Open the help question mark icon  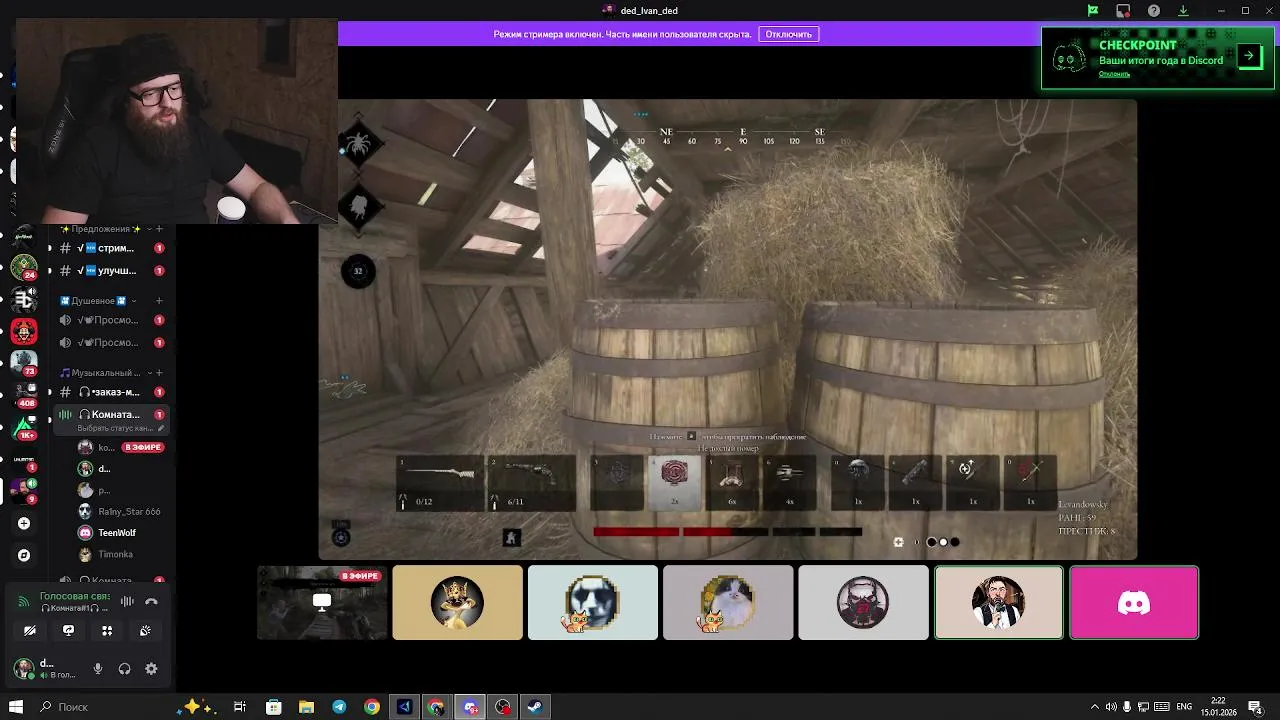(x=1154, y=11)
